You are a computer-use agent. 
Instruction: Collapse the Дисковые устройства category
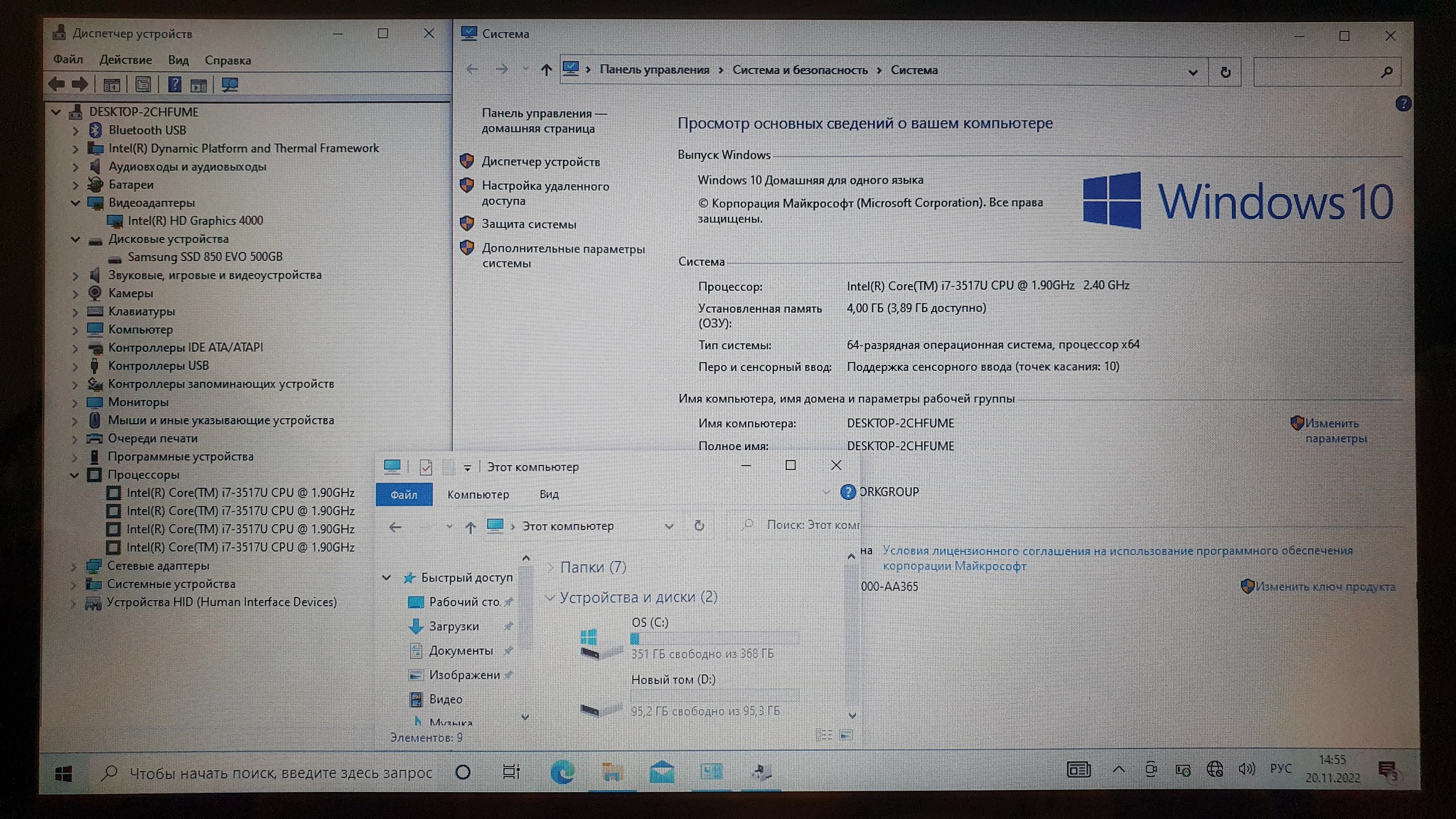(x=75, y=239)
